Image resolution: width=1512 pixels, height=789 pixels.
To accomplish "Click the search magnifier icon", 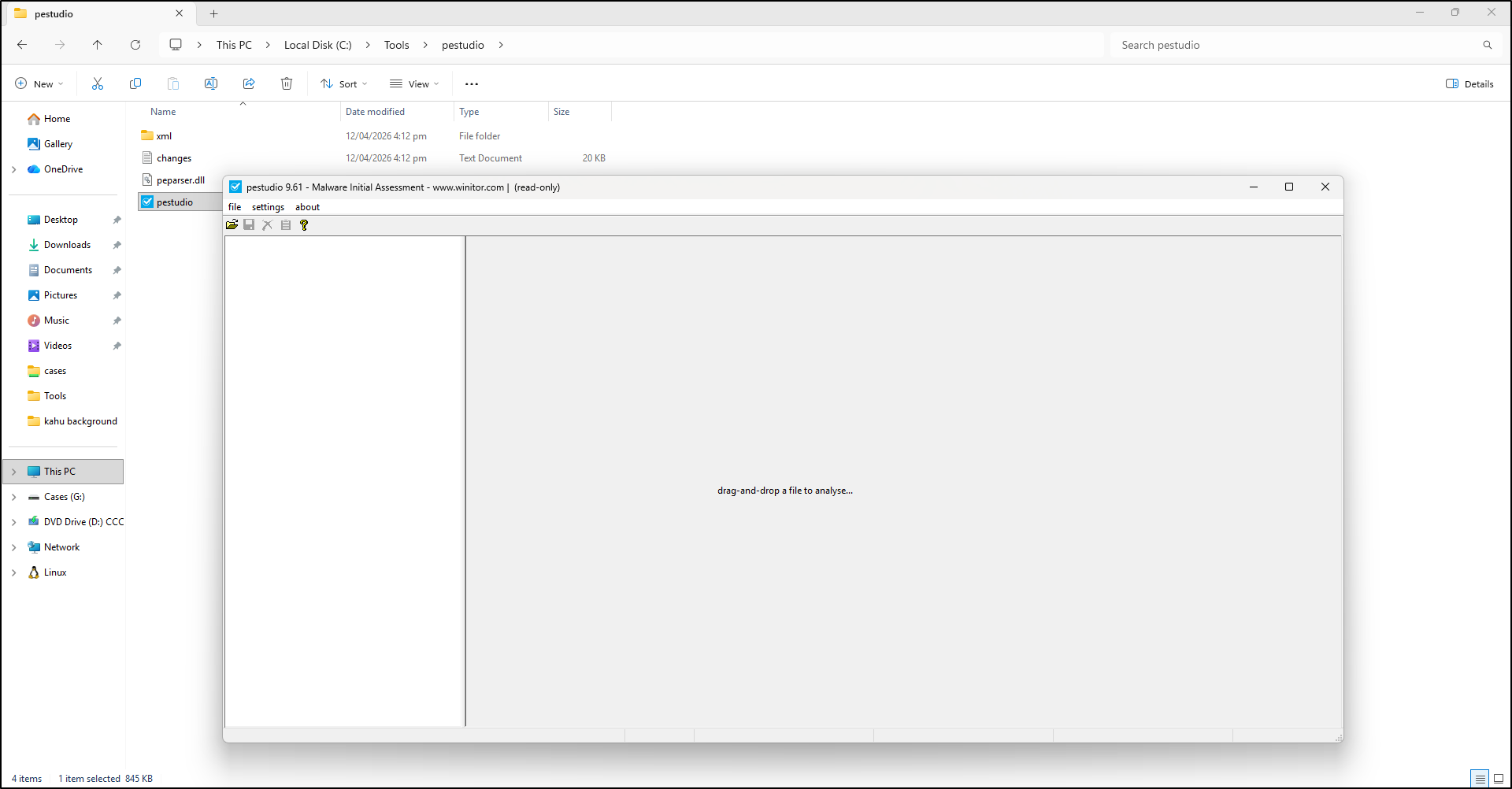I will pos(1488,45).
